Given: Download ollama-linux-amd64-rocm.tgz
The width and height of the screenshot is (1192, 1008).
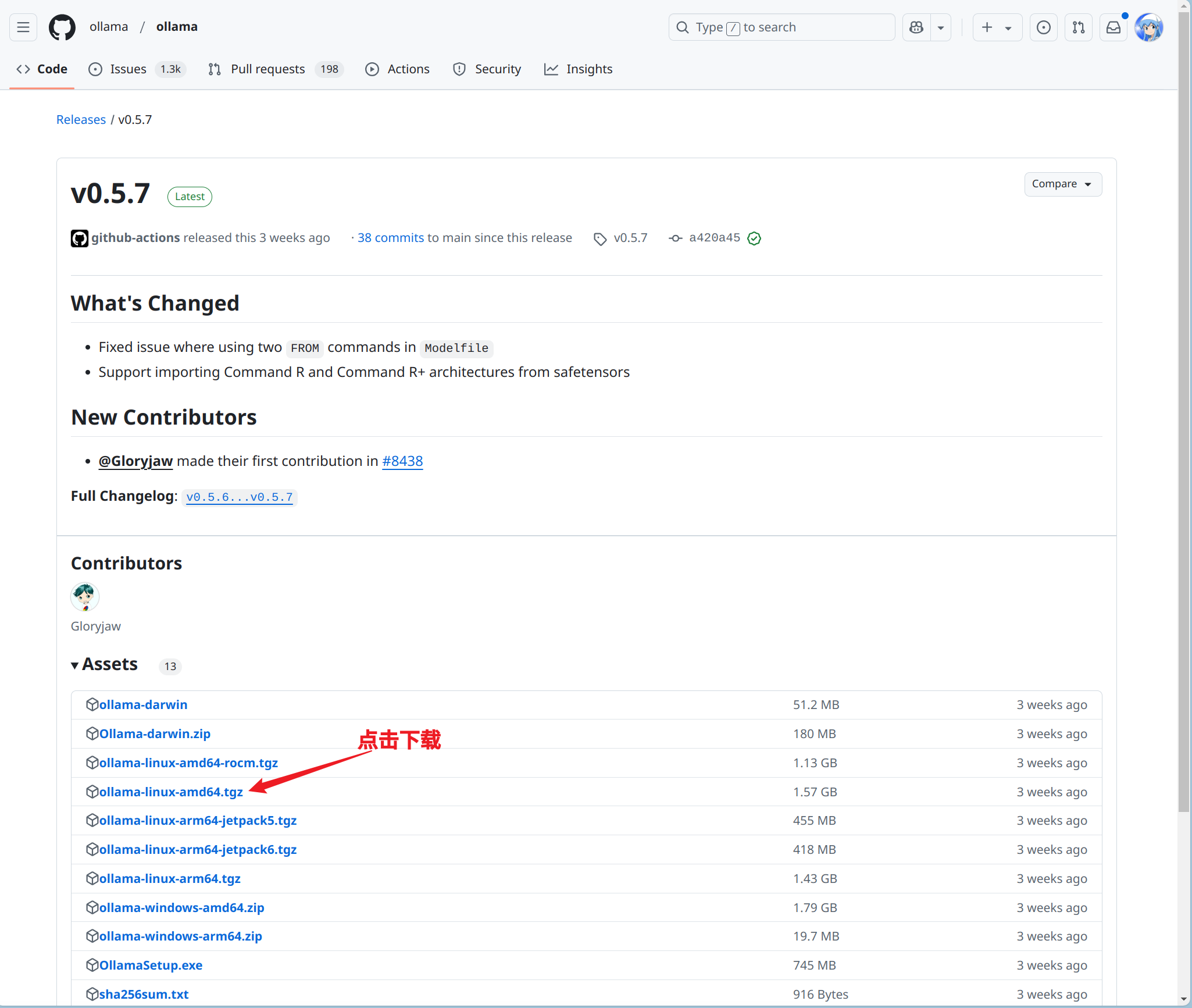Looking at the screenshot, I should [x=188, y=763].
